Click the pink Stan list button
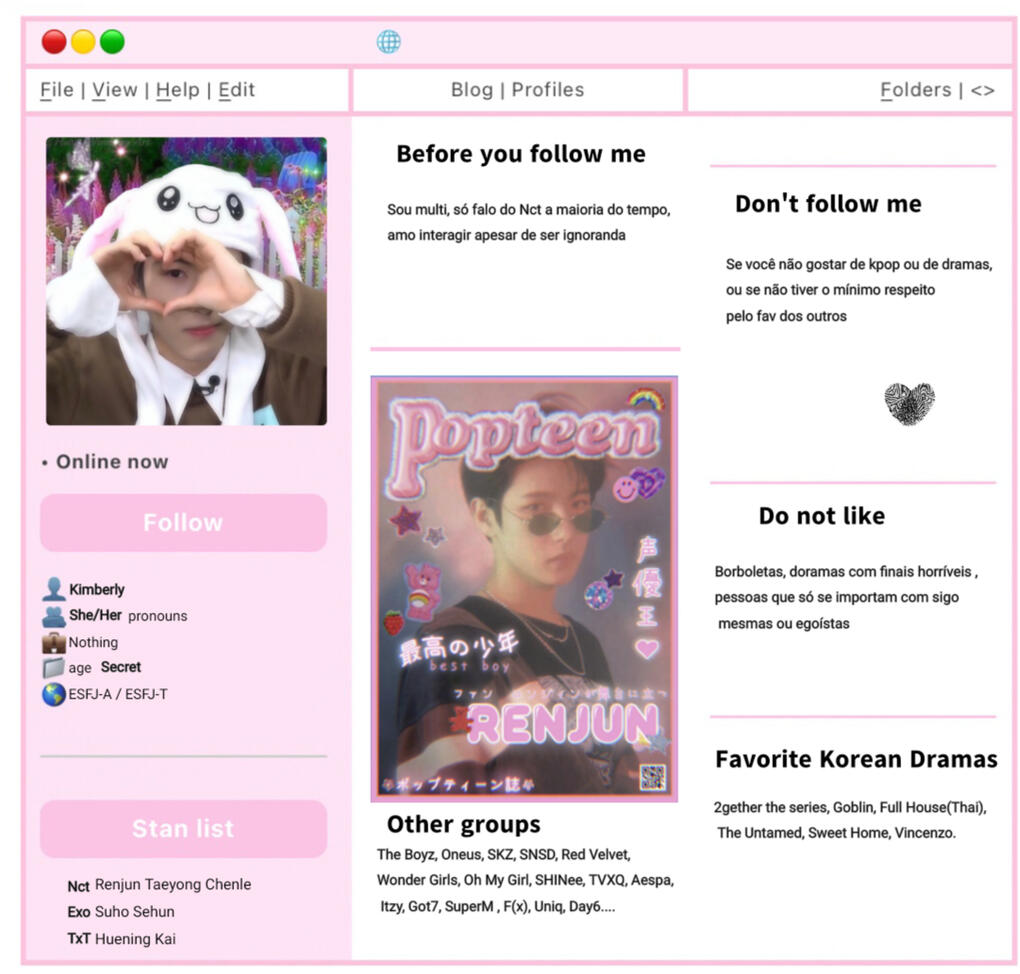 coord(183,828)
